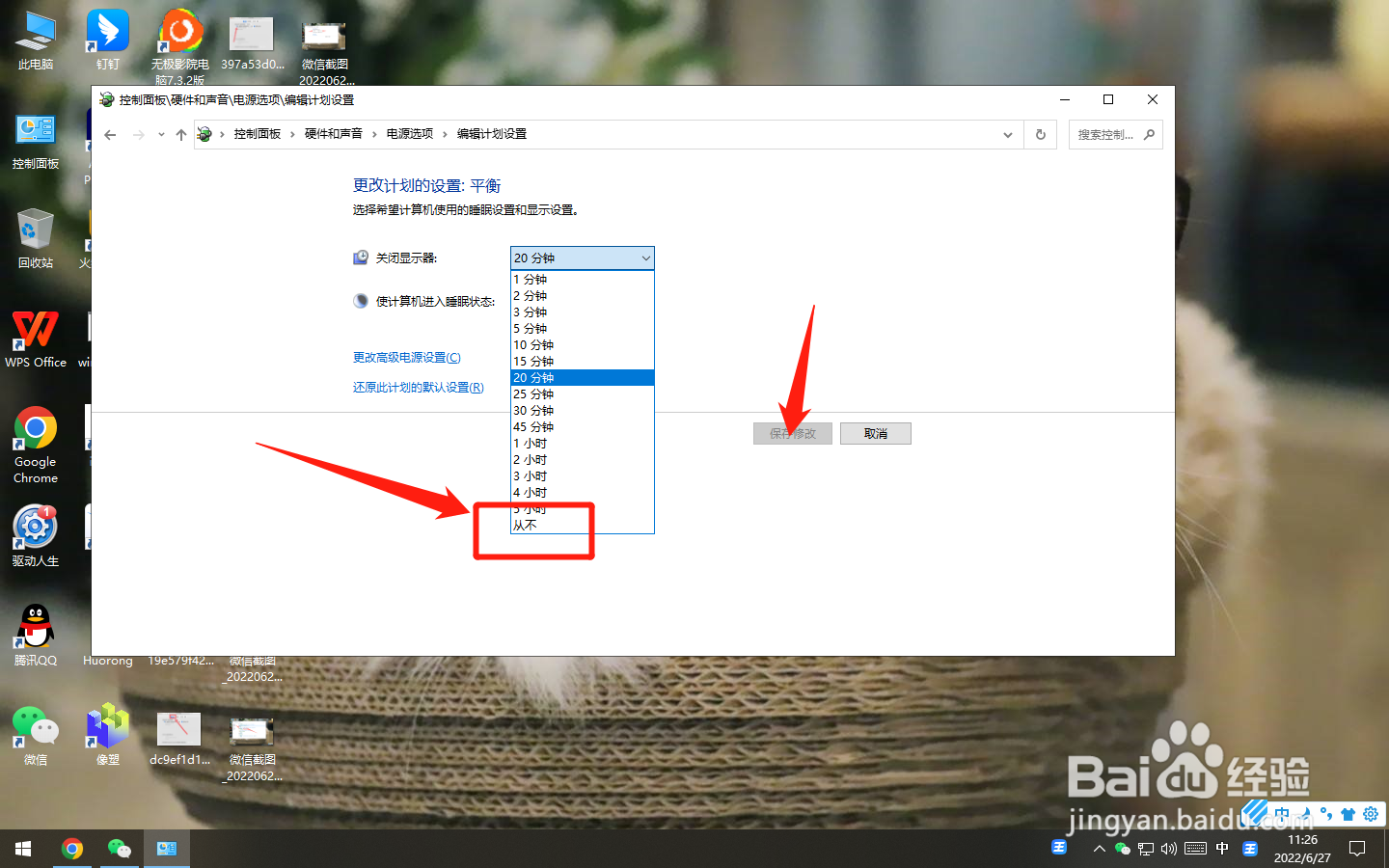Screen dimensions: 1389x868
Task: Open the Action Center notification icon
Action: point(1357,849)
